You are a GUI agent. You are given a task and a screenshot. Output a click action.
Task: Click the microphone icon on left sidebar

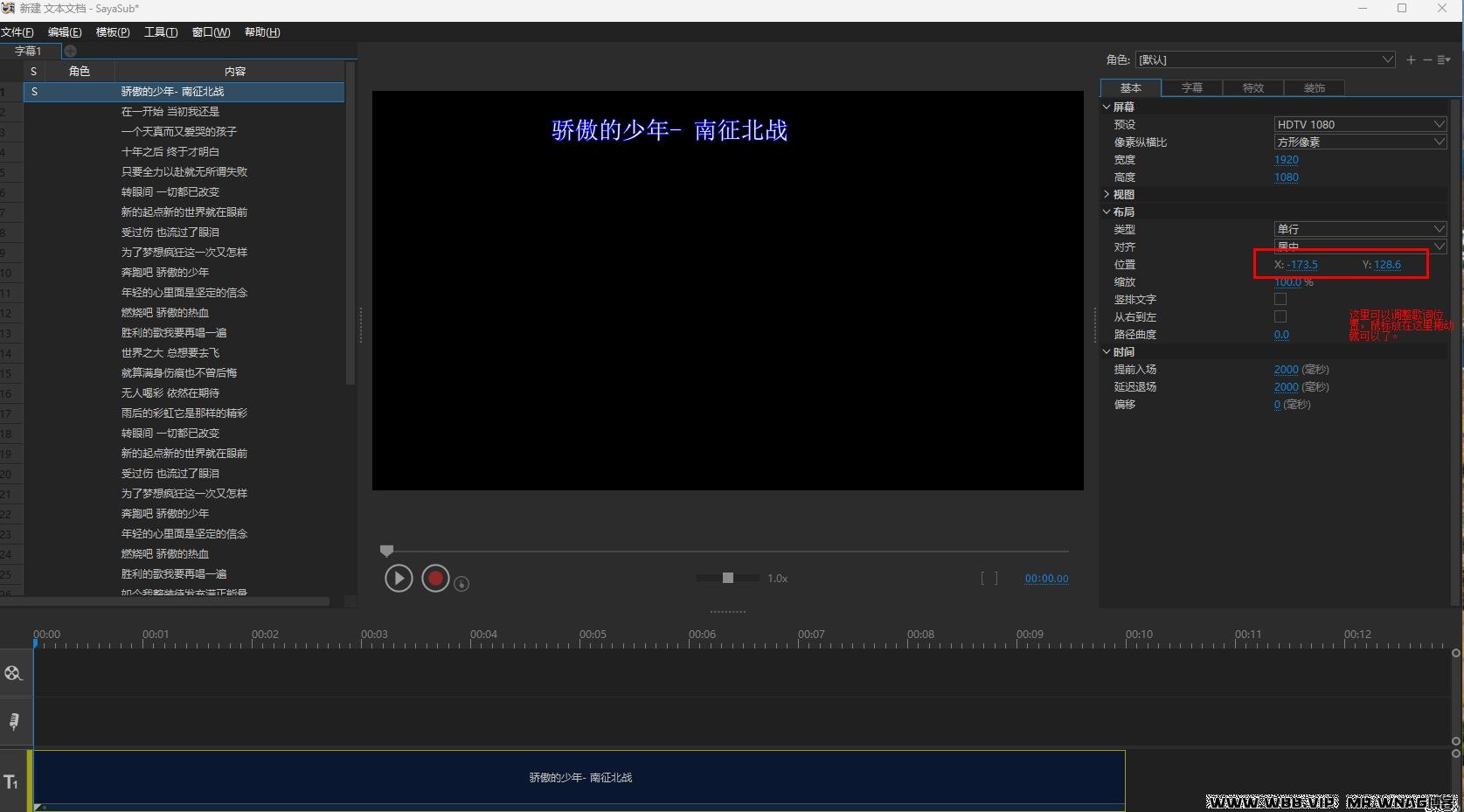click(x=14, y=721)
